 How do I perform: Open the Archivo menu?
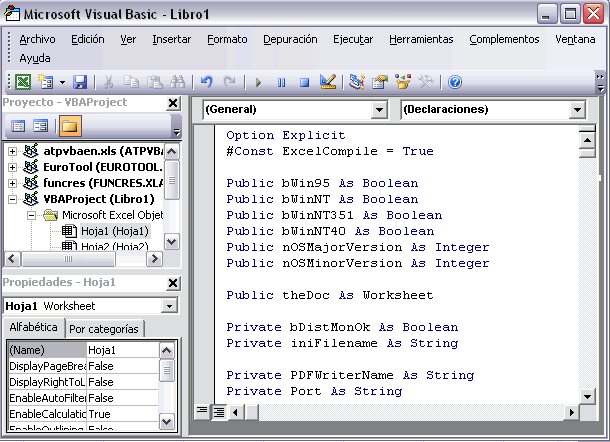coord(37,39)
